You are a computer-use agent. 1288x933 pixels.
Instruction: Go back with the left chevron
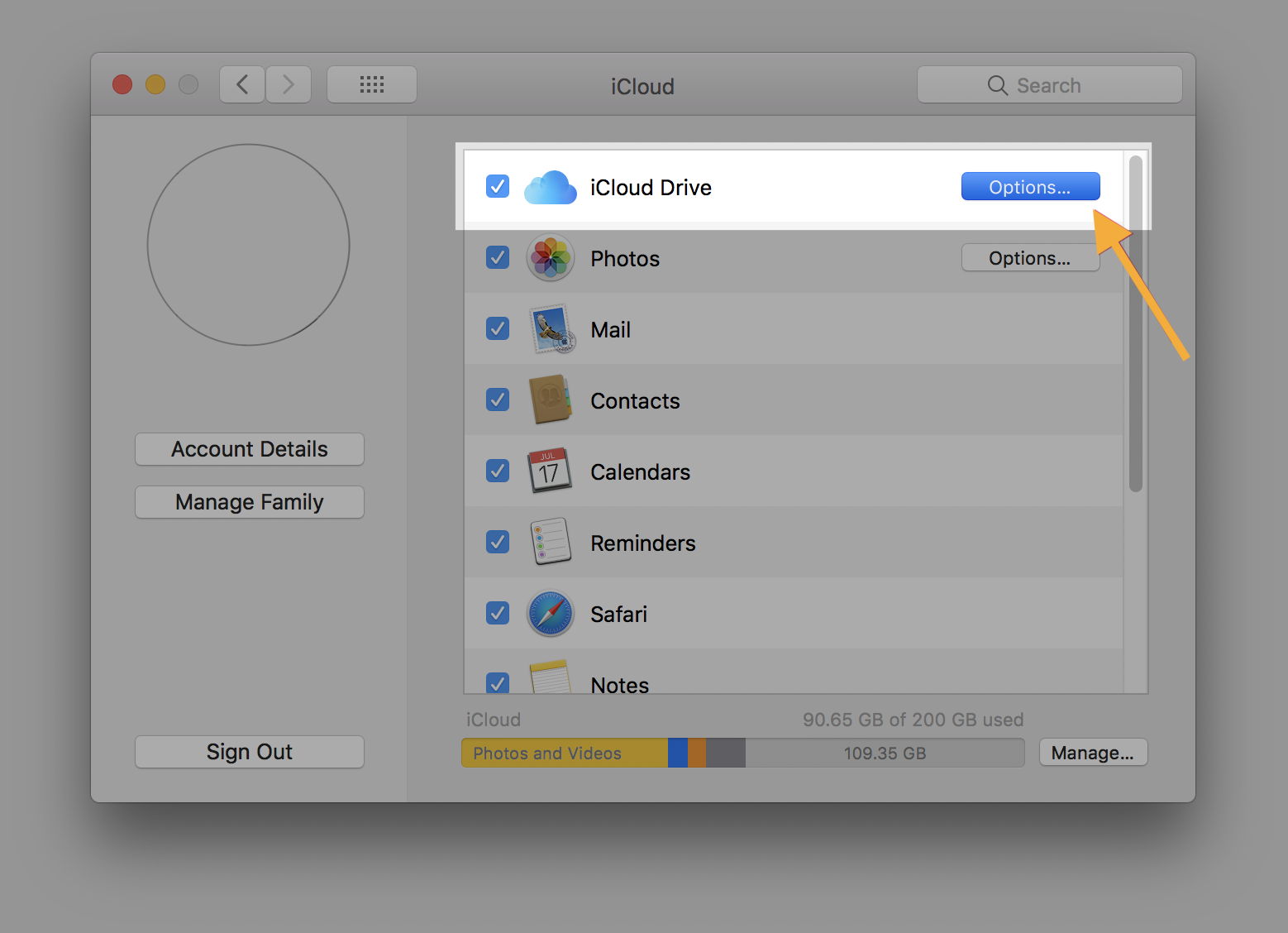[242, 84]
